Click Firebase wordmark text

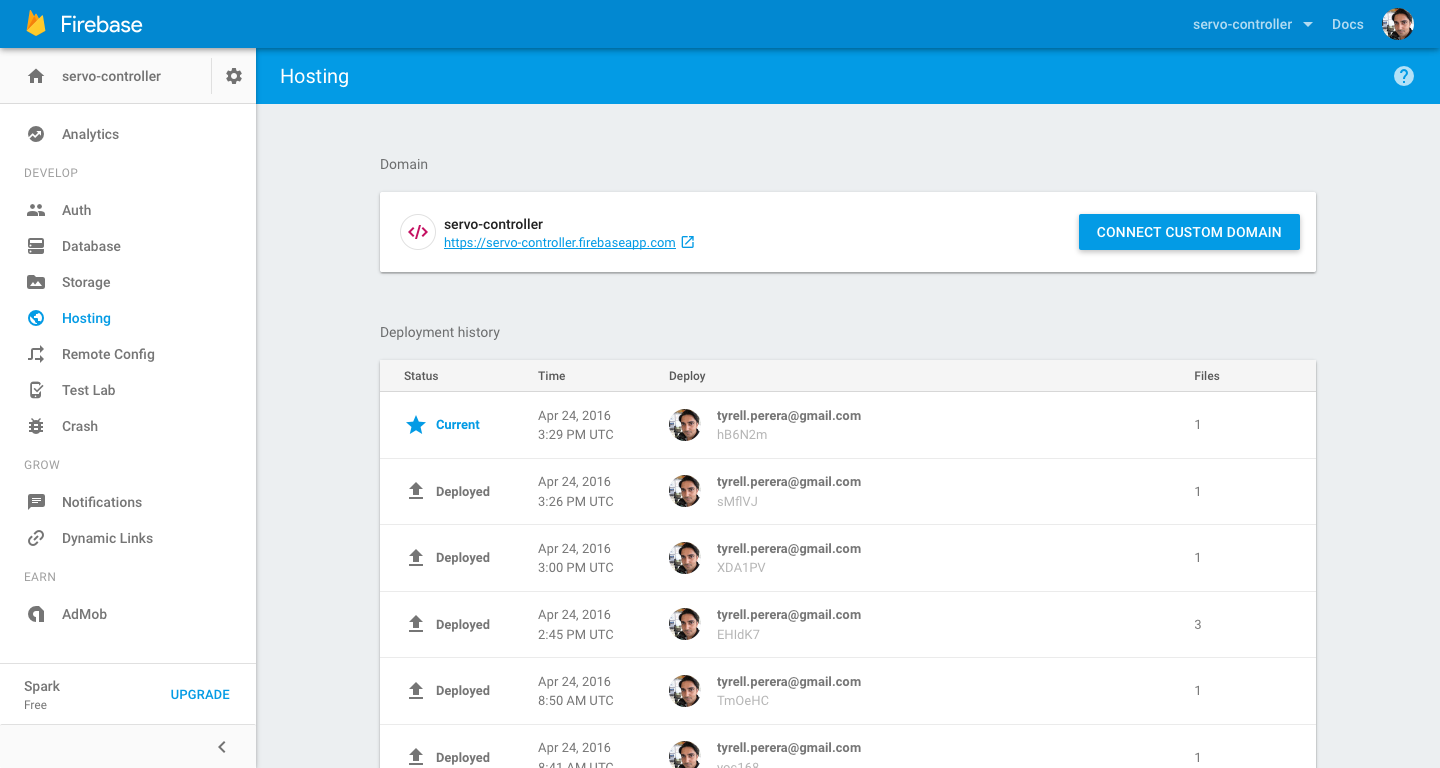pyautogui.click(x=102, y=24)
